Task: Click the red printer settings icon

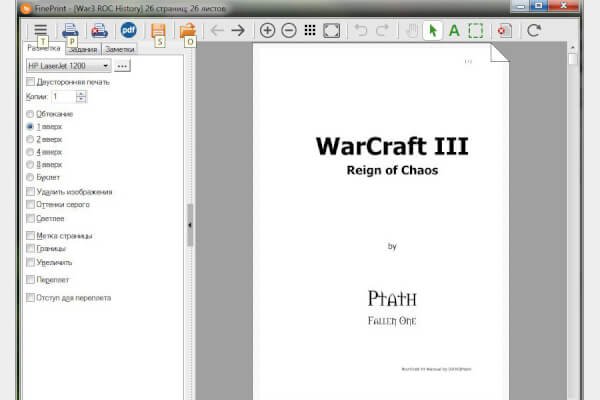Action: [99, 30]
